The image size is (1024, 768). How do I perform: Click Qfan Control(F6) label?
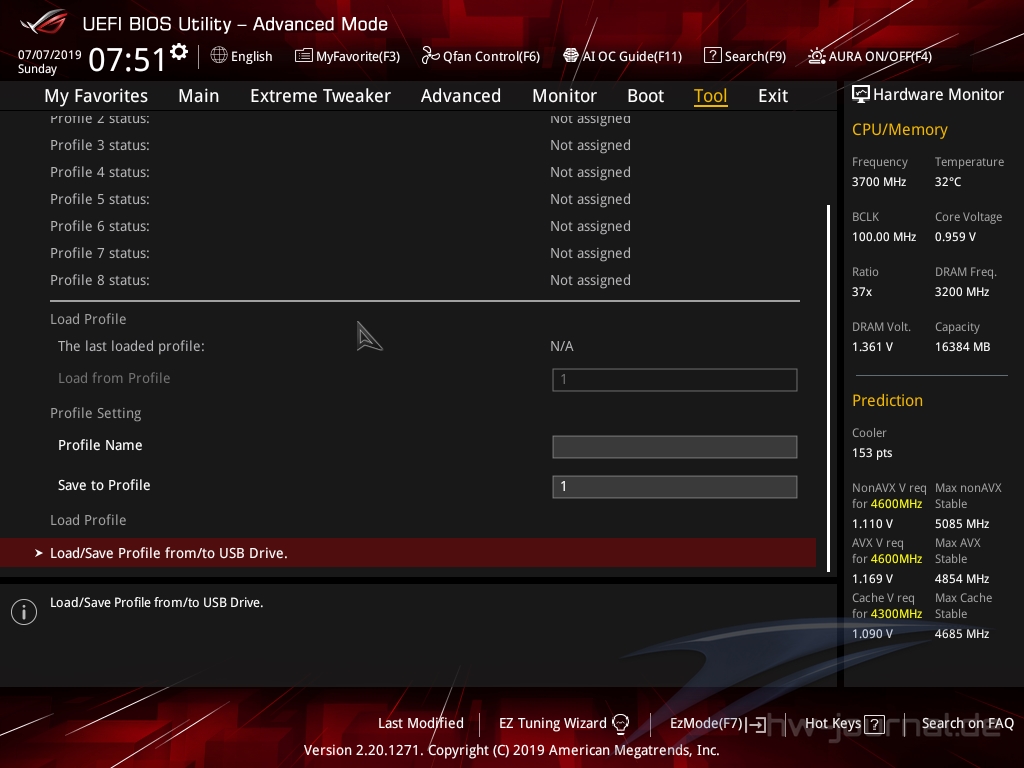[491, 56]
